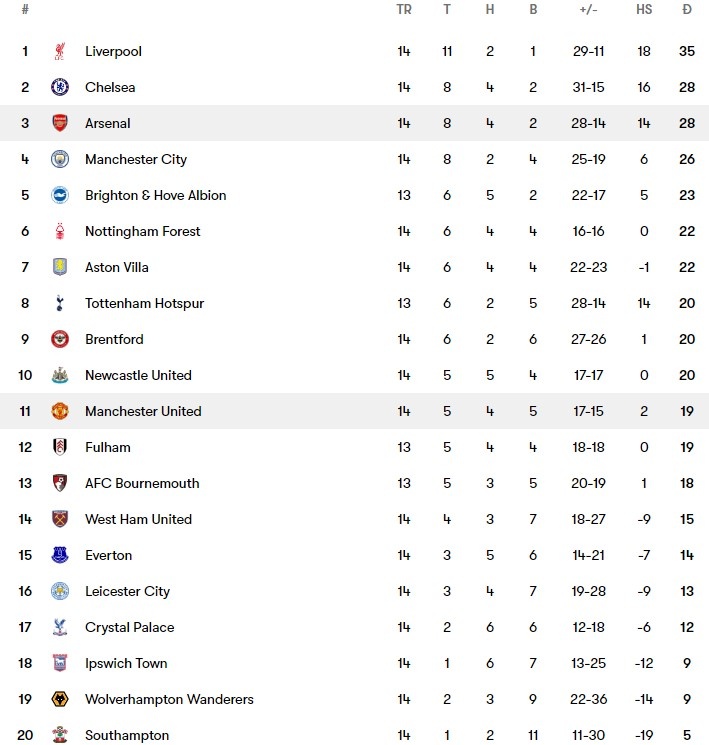This screenshot has height=745, width=709.
Task: Open the West Ham United team page
Action: click(138, 519)
